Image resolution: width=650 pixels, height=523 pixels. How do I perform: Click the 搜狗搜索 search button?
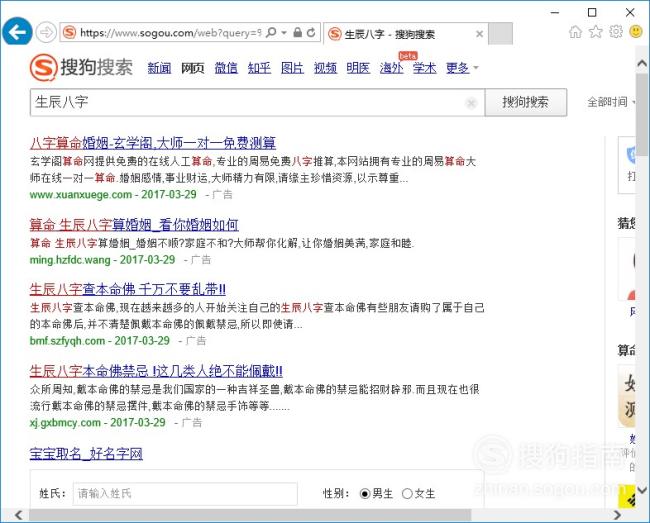[x=526, y=102]
